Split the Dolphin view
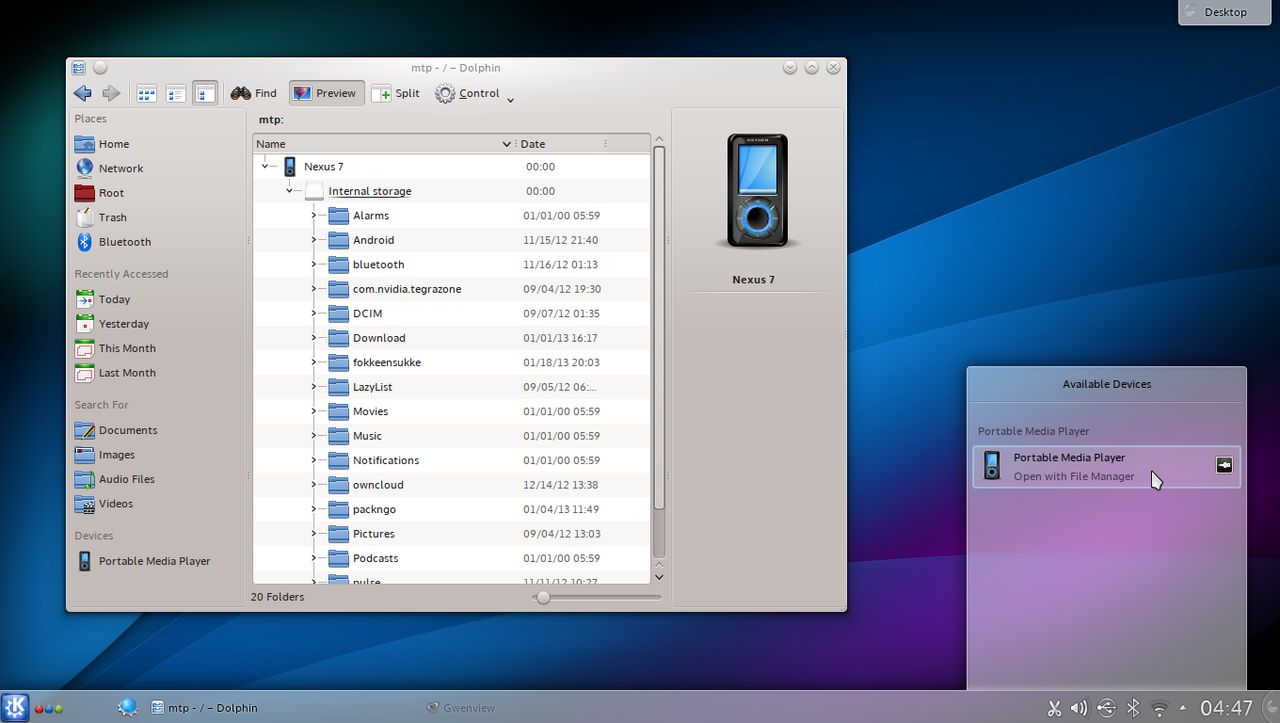Image resolution: width=1280 pixels, height=723 pixels. tap(396, 93)
